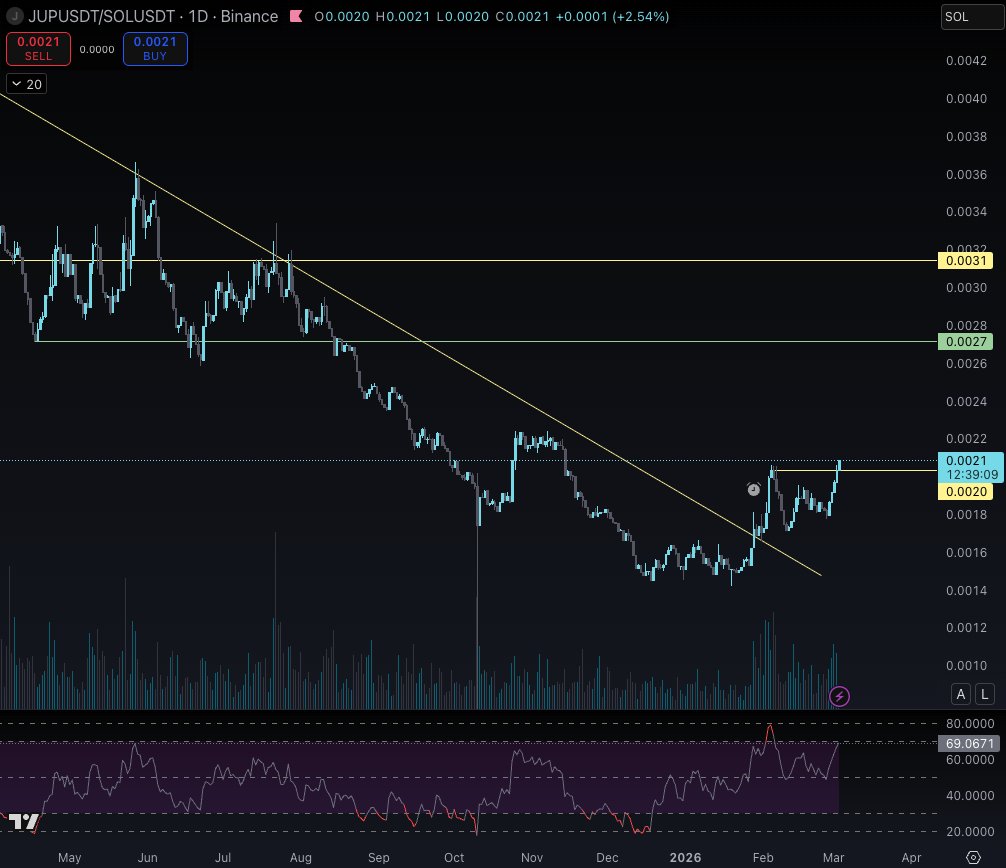The image size is (1006, 868).
Task: Open the SOL currency selector
Action: click(972, 17)
